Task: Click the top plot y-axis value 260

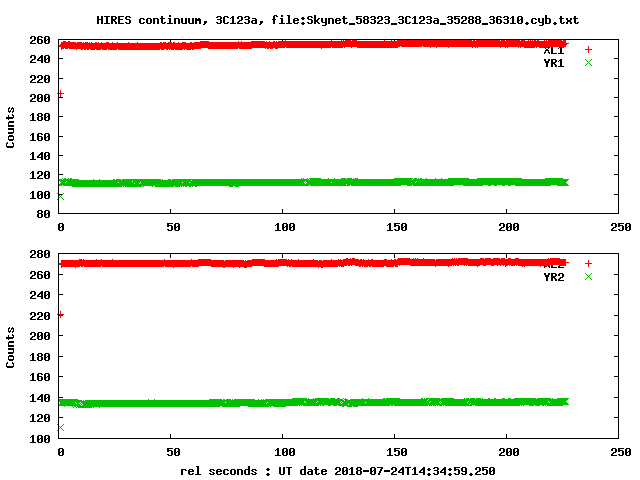Action: pos(40,40)
